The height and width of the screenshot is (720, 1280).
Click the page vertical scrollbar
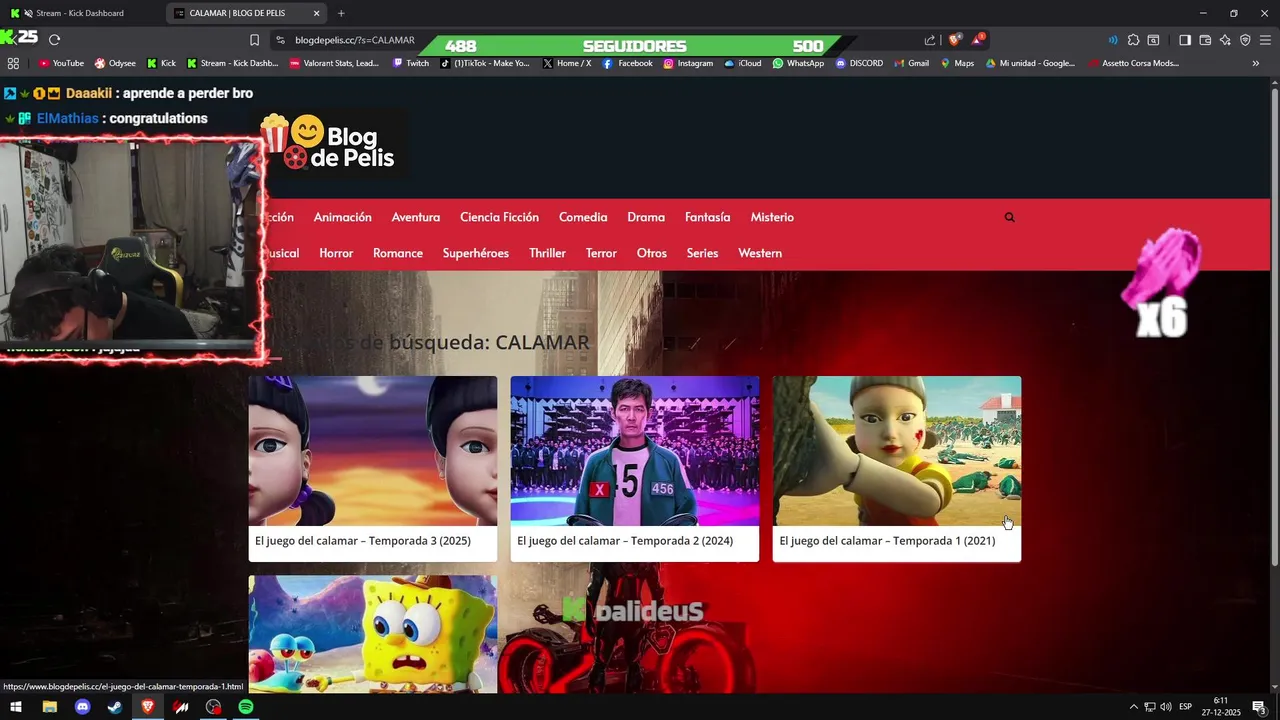(x=1274, y=325)
